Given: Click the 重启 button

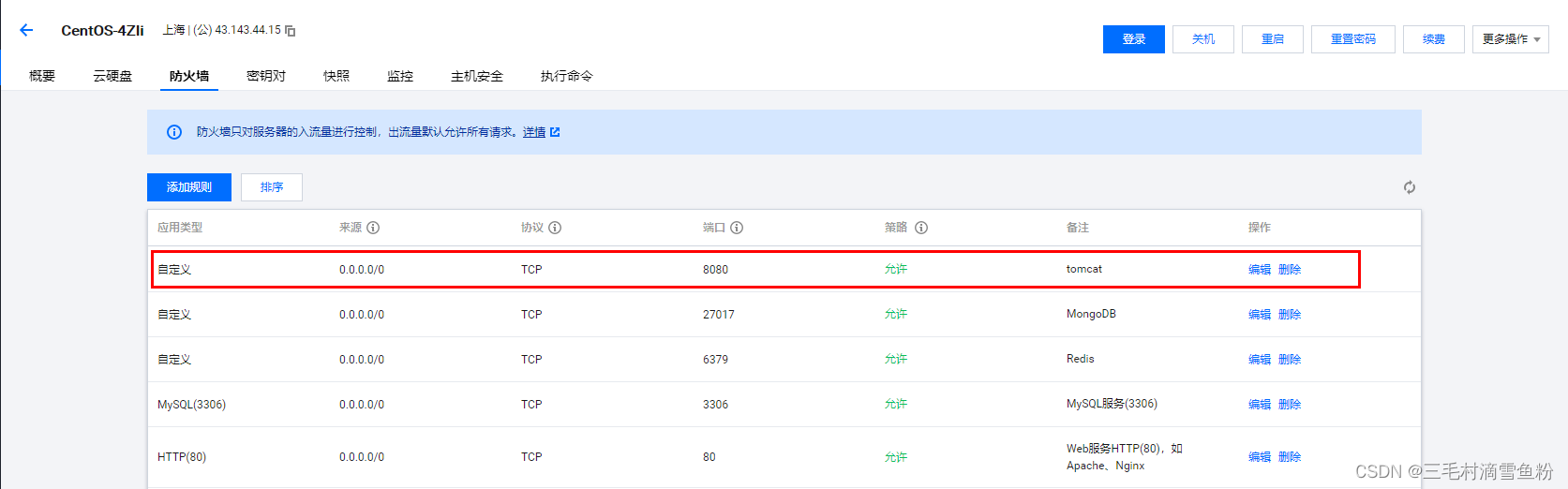Looking at the screenshot, I should click(x=1273, y=39).
